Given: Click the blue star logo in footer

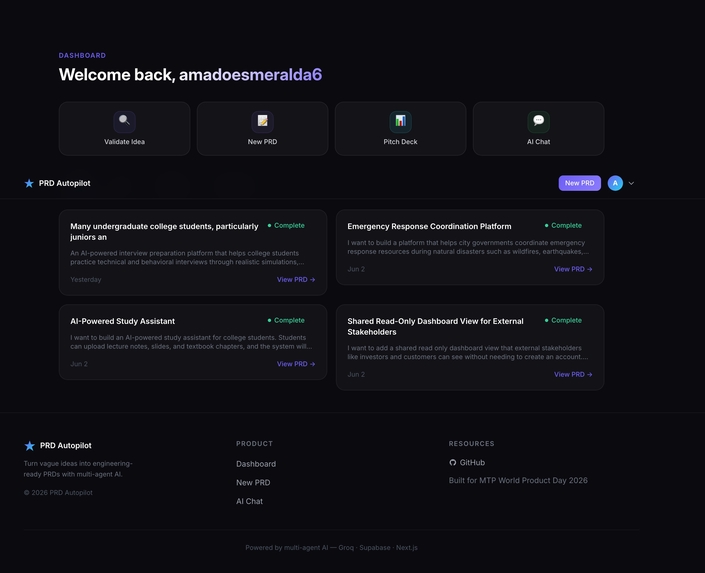Looking at the screenshot, I should coord(30,446).
